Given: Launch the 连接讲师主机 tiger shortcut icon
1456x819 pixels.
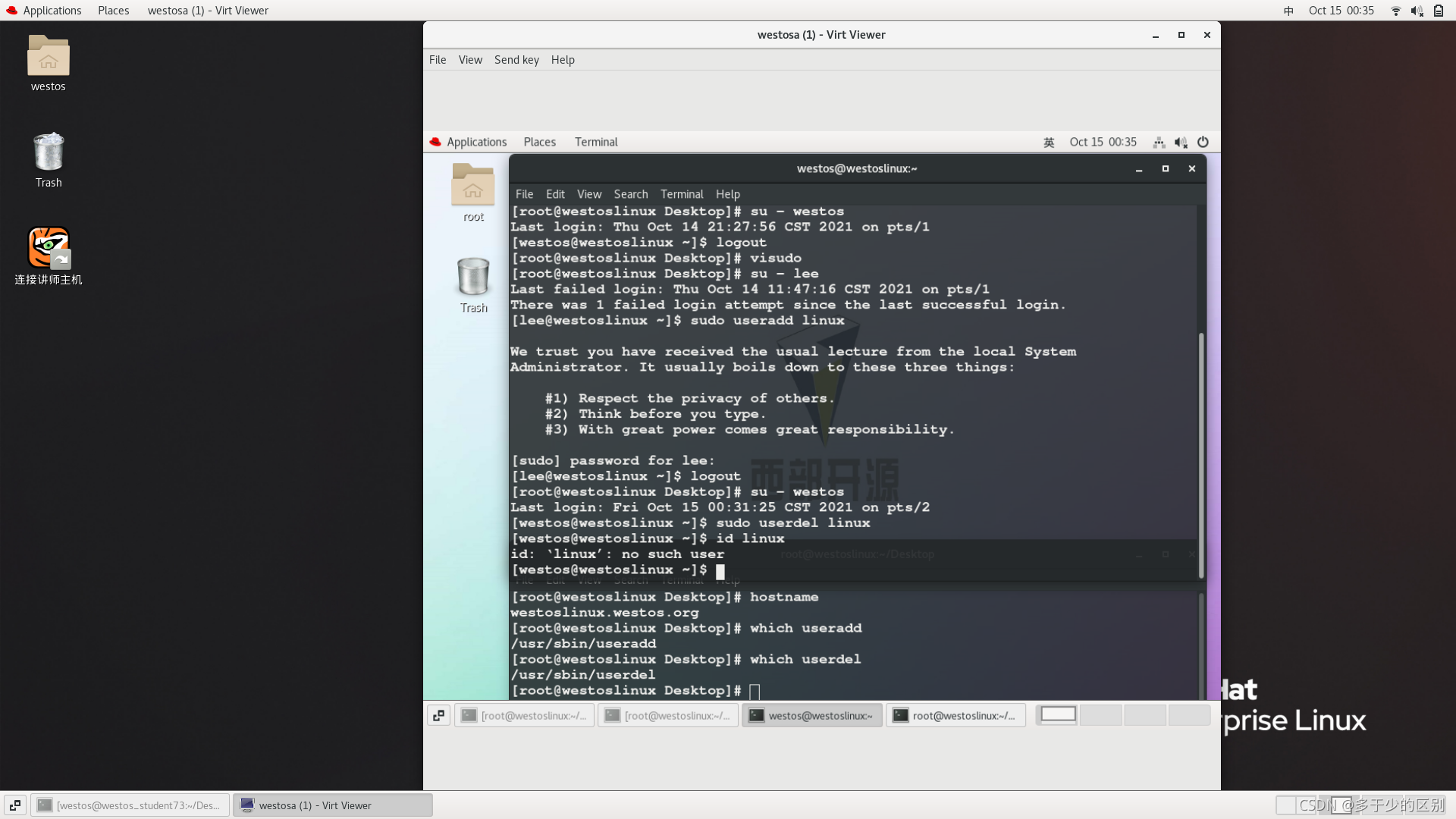Looking at the screenshot, I should [48, 248].
